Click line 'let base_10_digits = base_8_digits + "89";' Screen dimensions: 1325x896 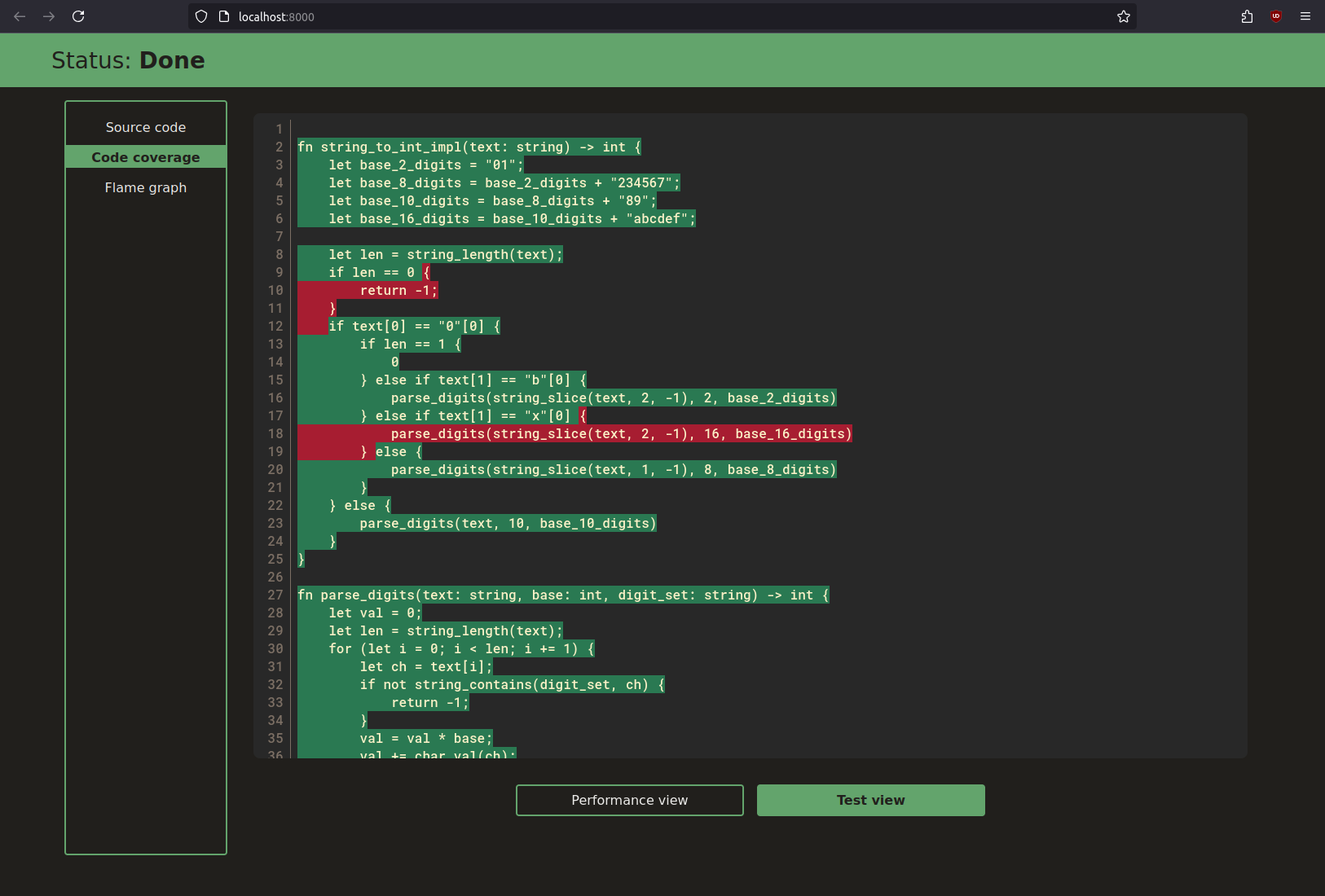point(492,200)
